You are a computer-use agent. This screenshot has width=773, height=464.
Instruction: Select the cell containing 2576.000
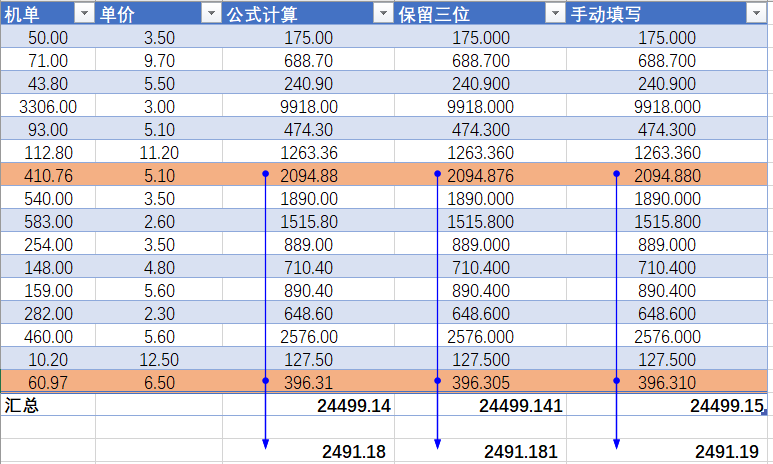(x=480, y=336)
